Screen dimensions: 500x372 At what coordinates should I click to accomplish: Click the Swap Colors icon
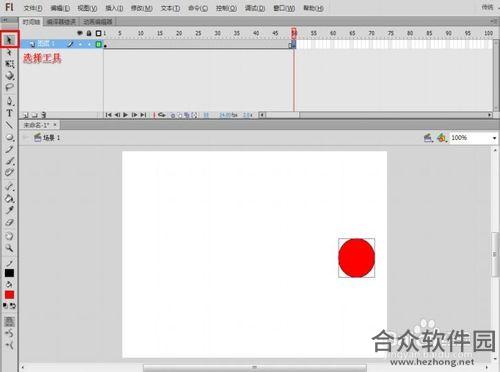click(13, 306)
